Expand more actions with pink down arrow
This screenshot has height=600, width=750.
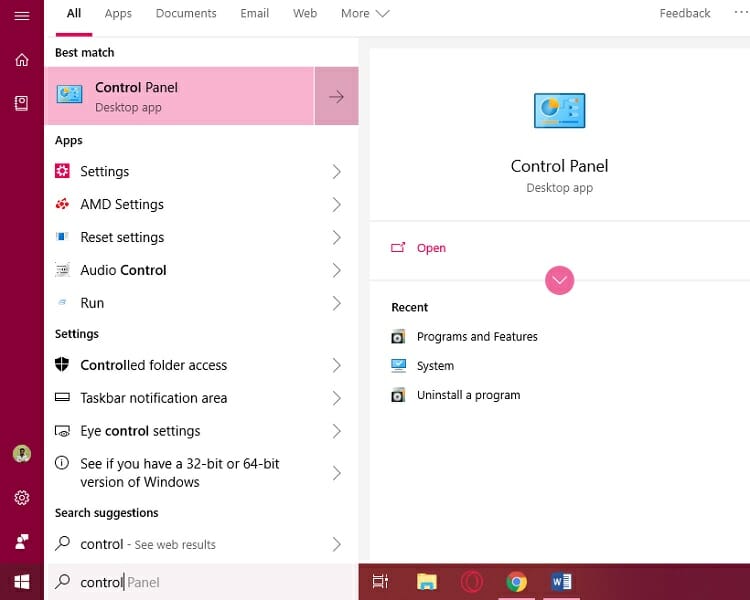(559, 280)
